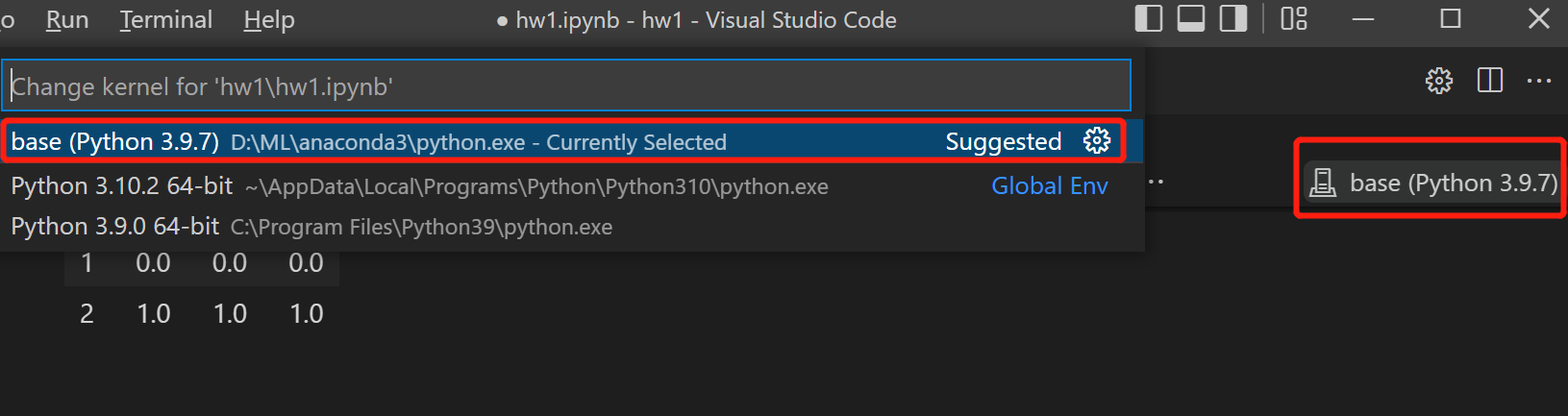This screenshot has height=416, width=1568.
Task: Click gear icon in the Suggested kernel row
Action: click(x=1096, y=141)
